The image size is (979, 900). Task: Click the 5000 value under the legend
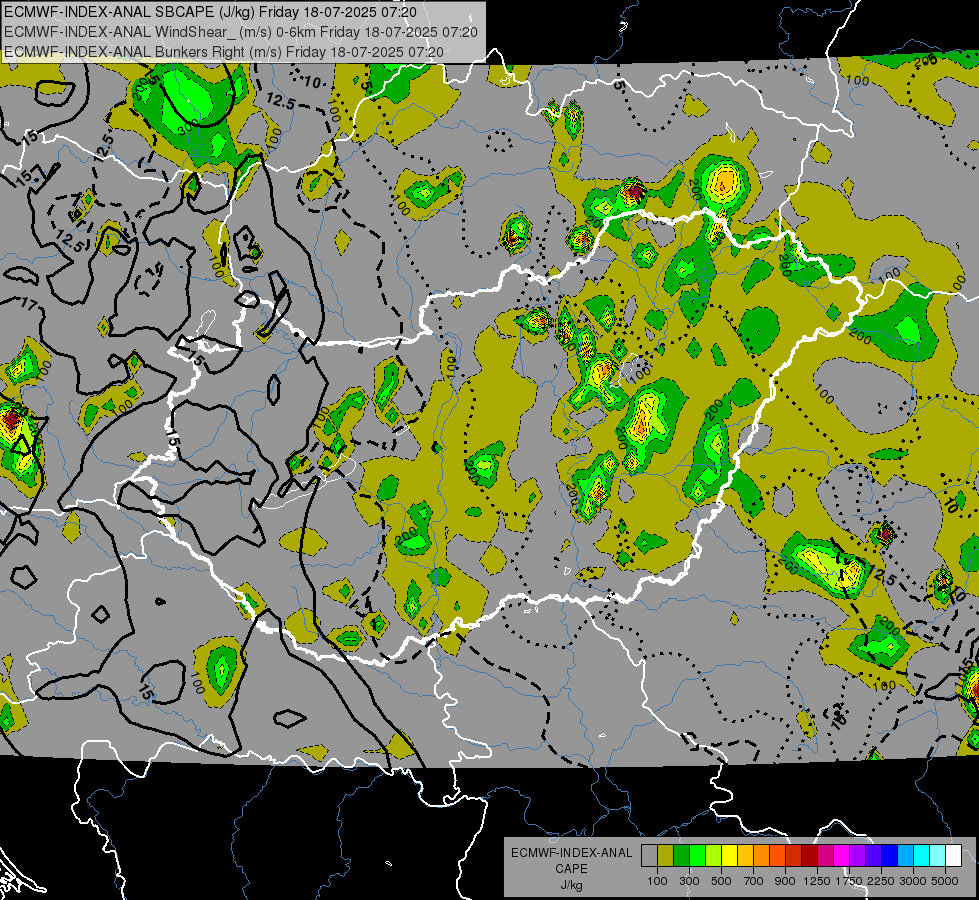coord(945,881)
